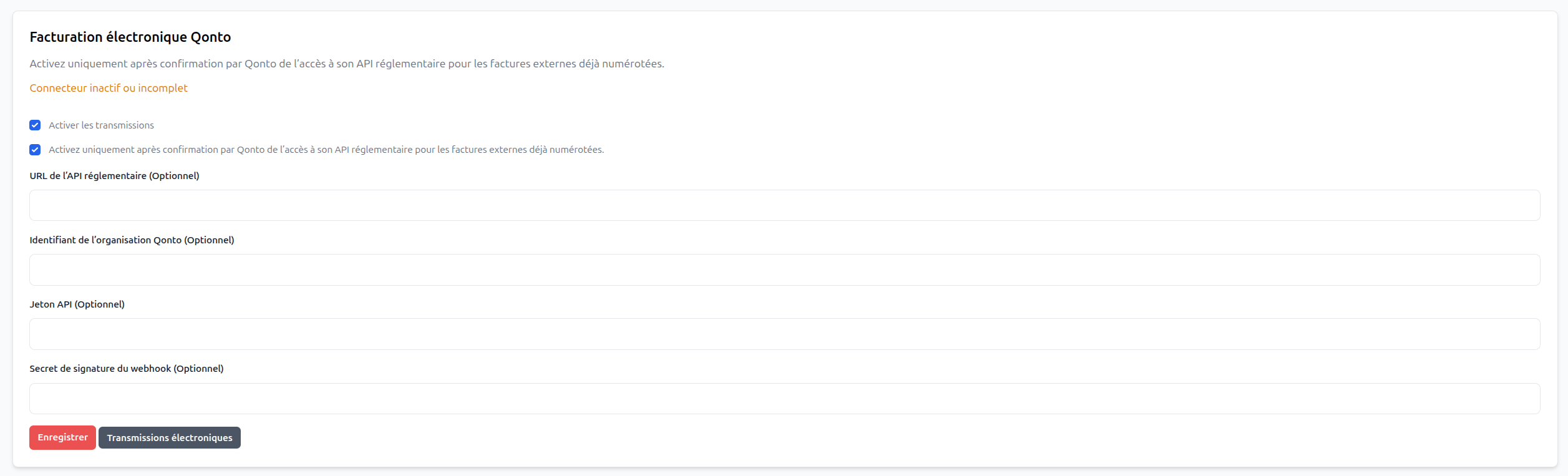Toggle the "Activer les transmissions" checkbox
The image size is (1568, 476).
coord(35,125)
